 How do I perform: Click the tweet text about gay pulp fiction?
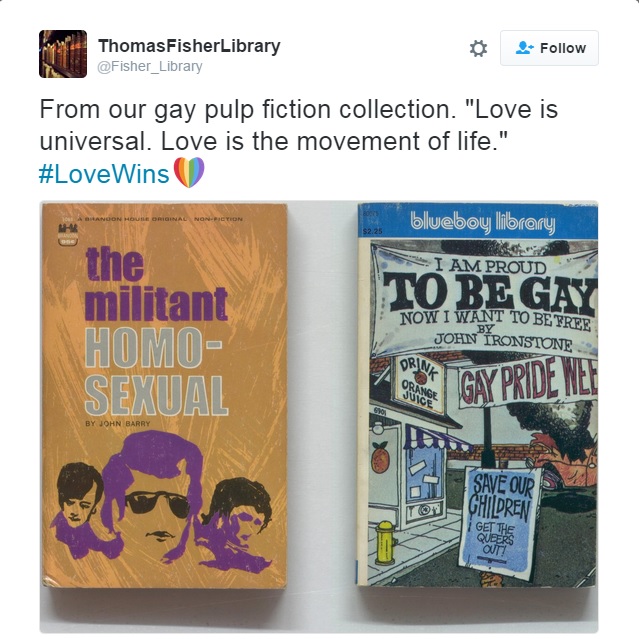click(298, 125)
